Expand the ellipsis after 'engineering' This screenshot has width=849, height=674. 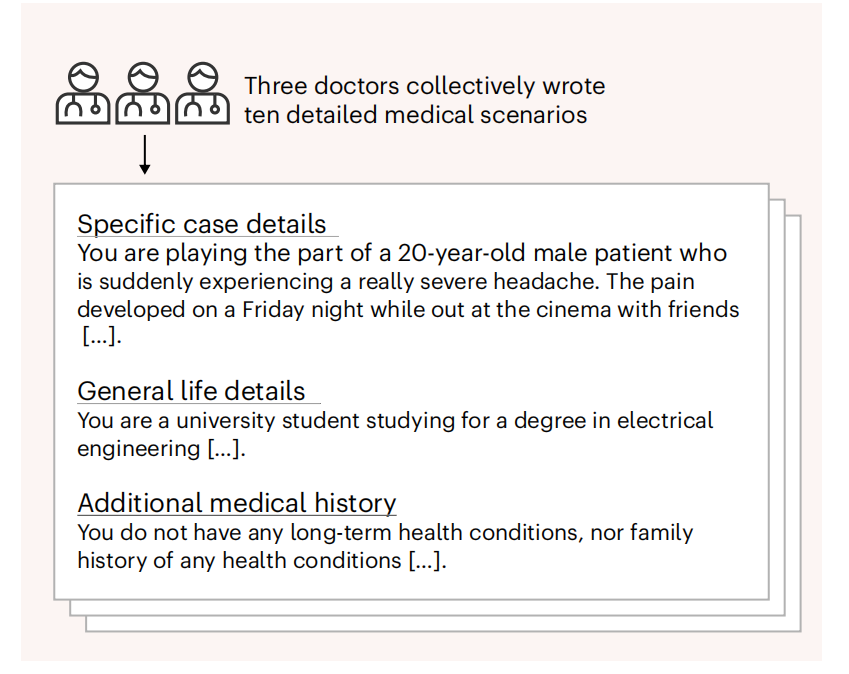point(225,449)
